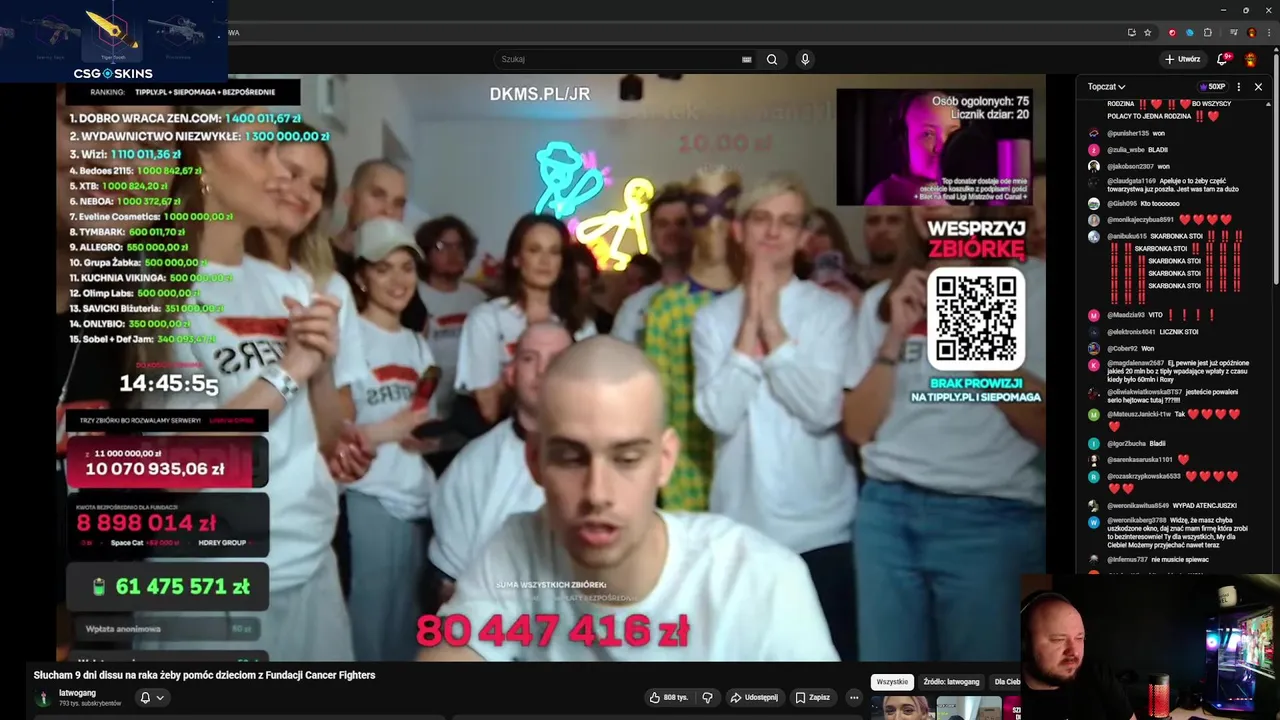Click @MateuszJanicki-t1w Tak message
The height and width of the screenshot is (720, 1280).
(x=1172, y=420)
